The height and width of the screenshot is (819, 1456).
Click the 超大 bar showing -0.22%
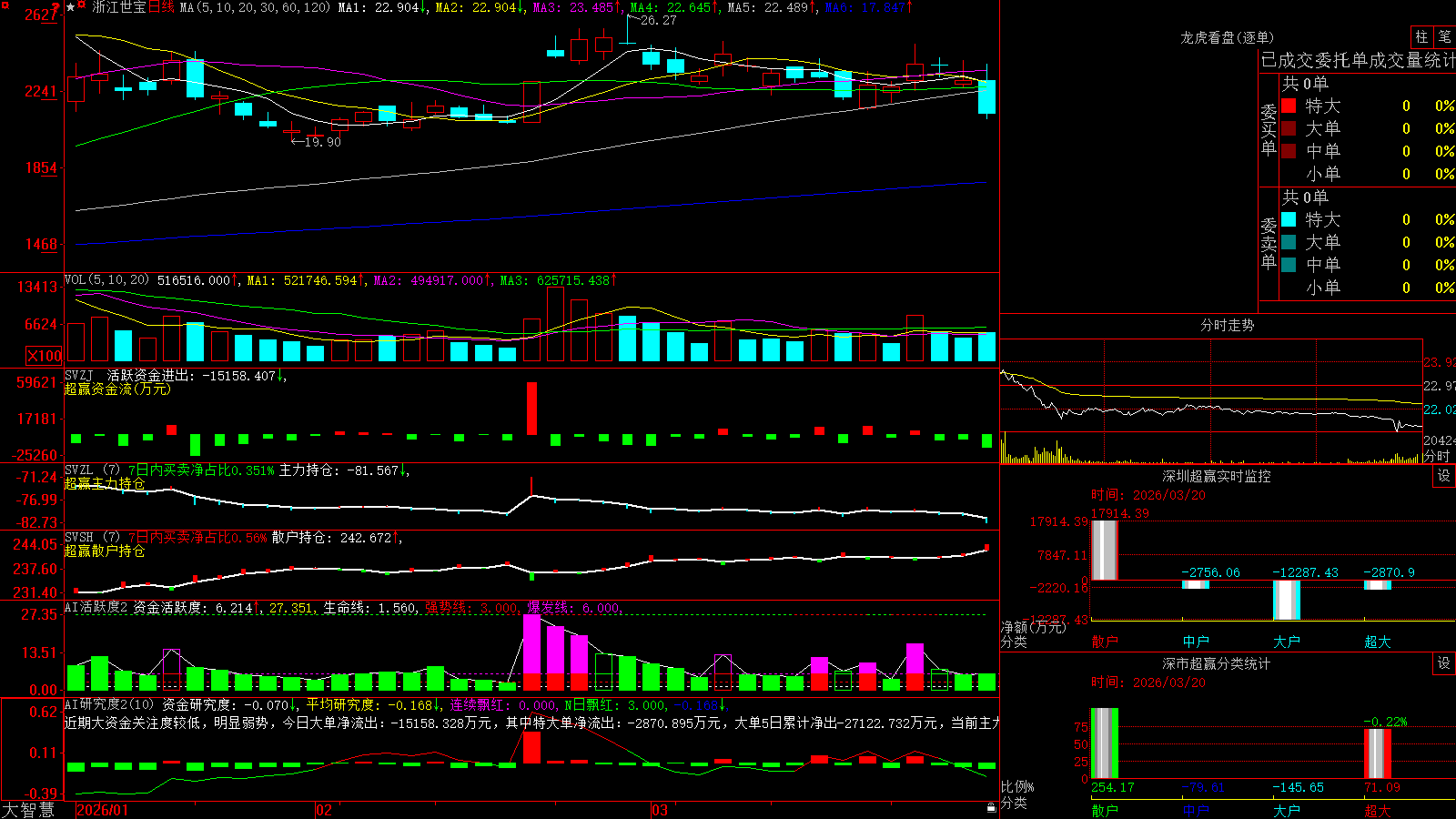(x=1377, y=753)
